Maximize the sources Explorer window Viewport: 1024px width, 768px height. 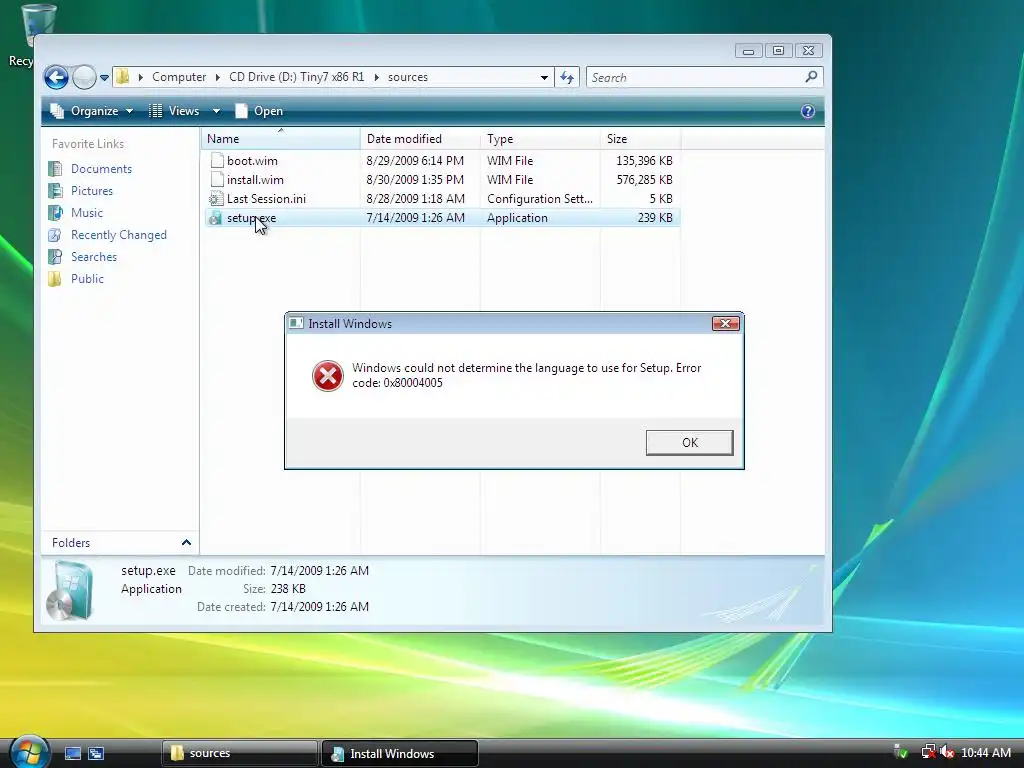778,51
